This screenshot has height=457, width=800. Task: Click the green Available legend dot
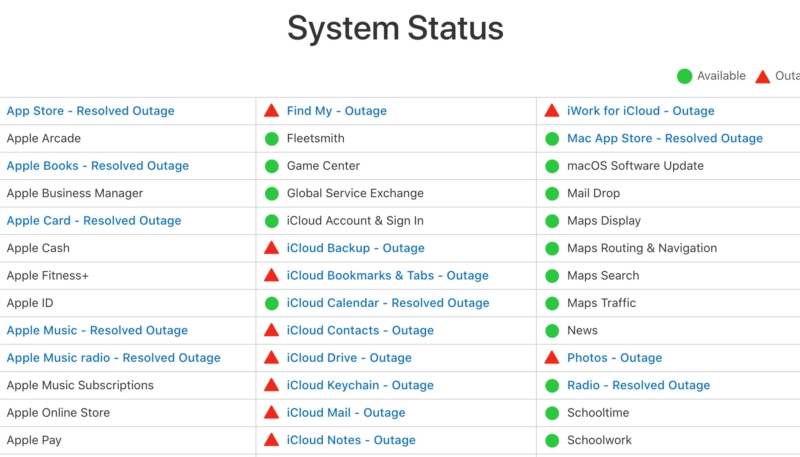(684, 76)
